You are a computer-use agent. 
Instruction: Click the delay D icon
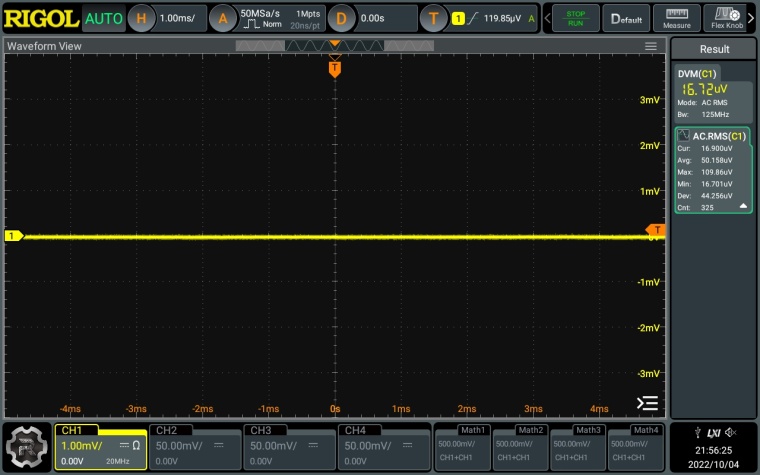pyautogui.click(x=341, y=18)
